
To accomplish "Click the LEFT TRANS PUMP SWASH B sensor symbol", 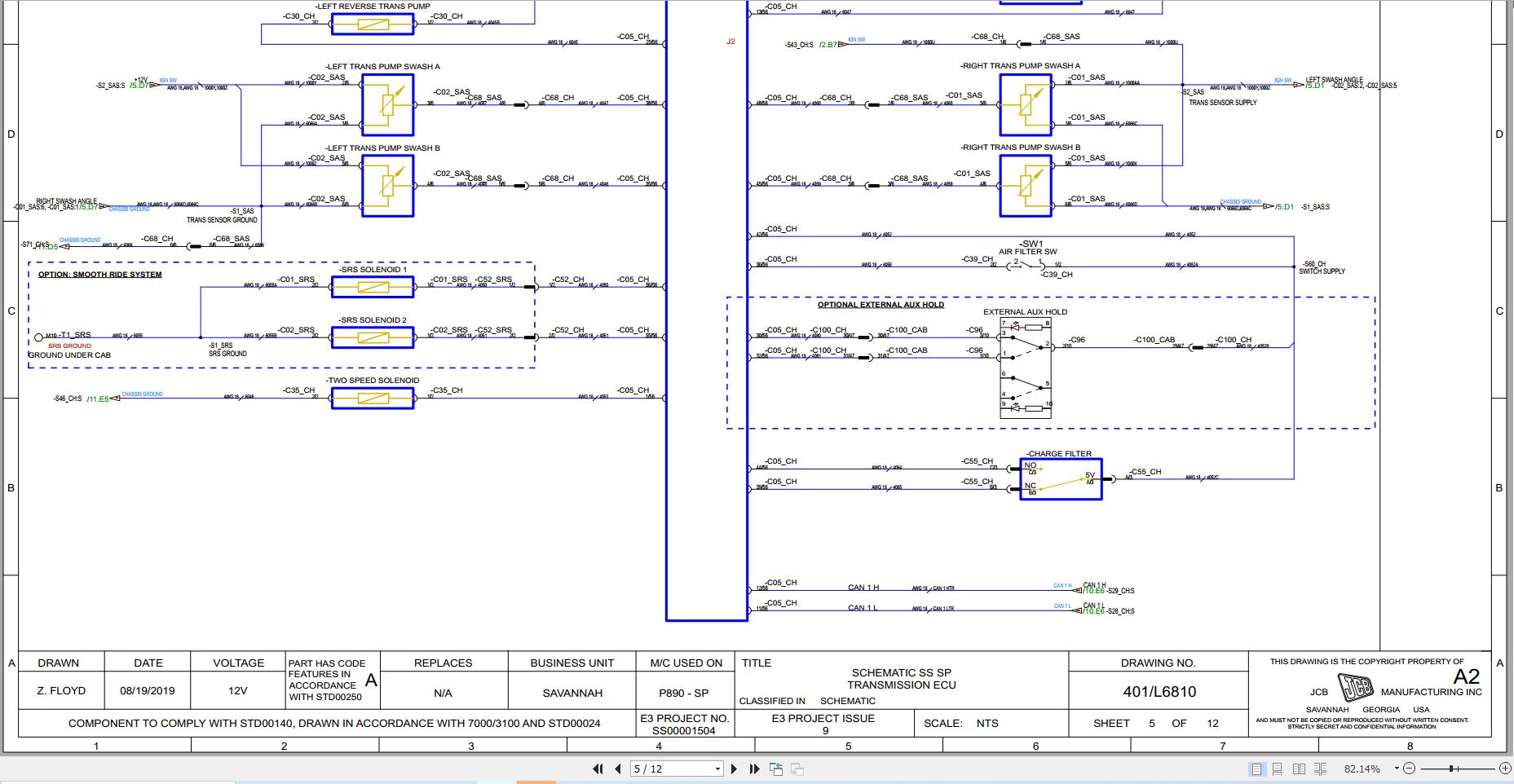I will point(387,186).
